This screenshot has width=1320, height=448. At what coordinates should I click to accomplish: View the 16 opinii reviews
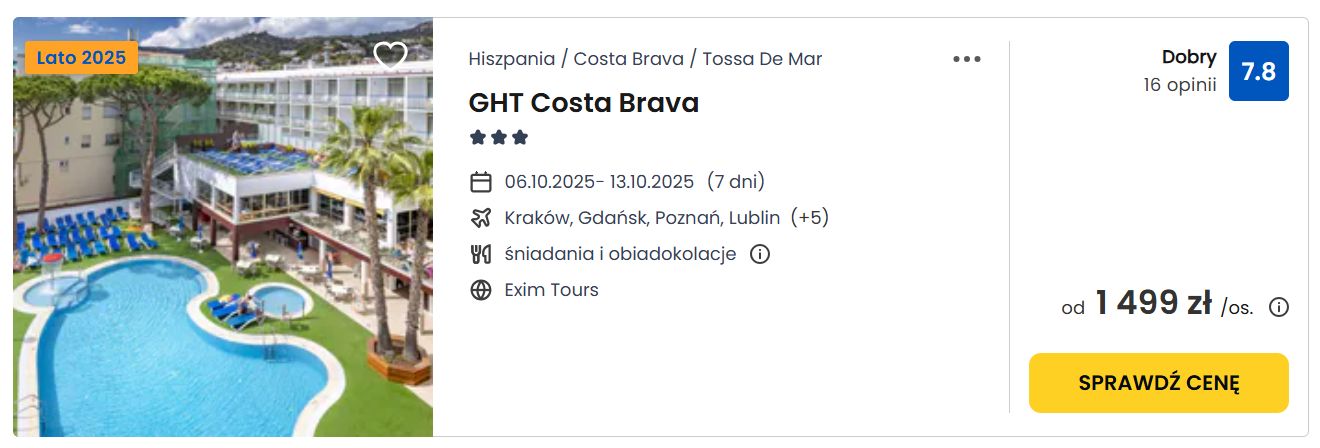tap(1180, 85)
